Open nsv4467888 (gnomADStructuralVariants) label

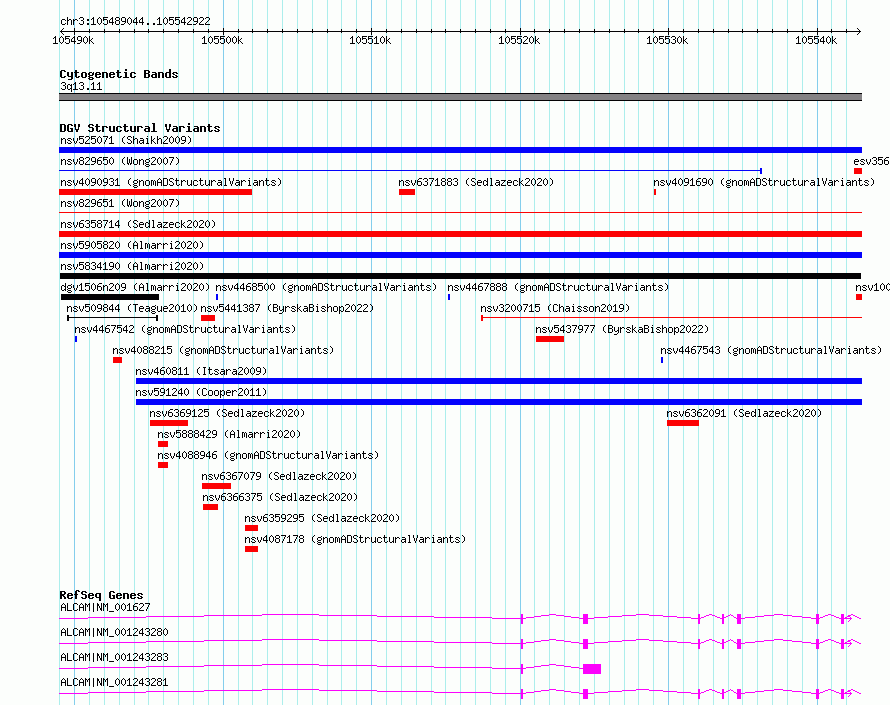point(558,287)
